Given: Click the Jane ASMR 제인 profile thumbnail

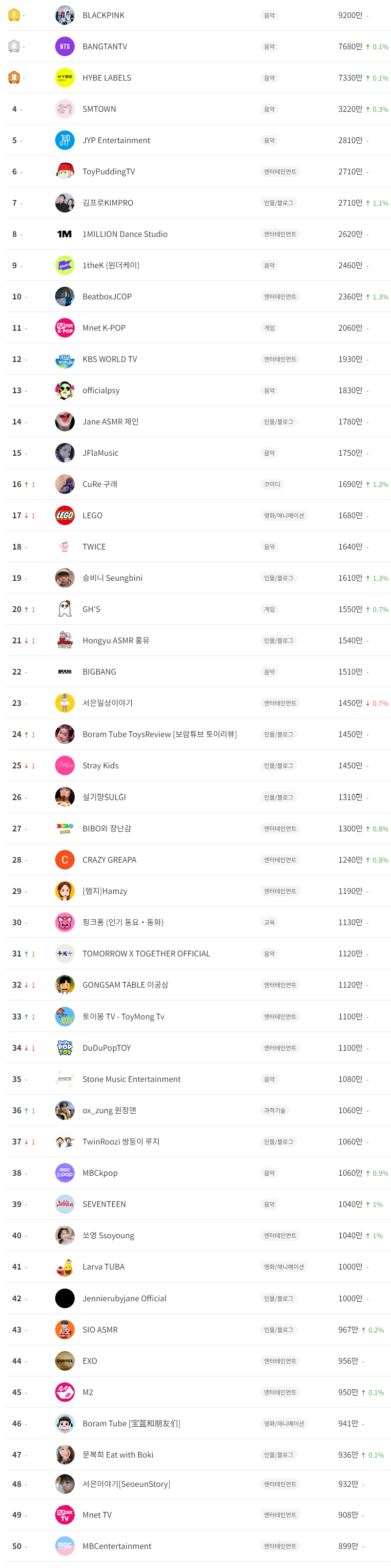Looking at the screenshot, I should point(64,421).
